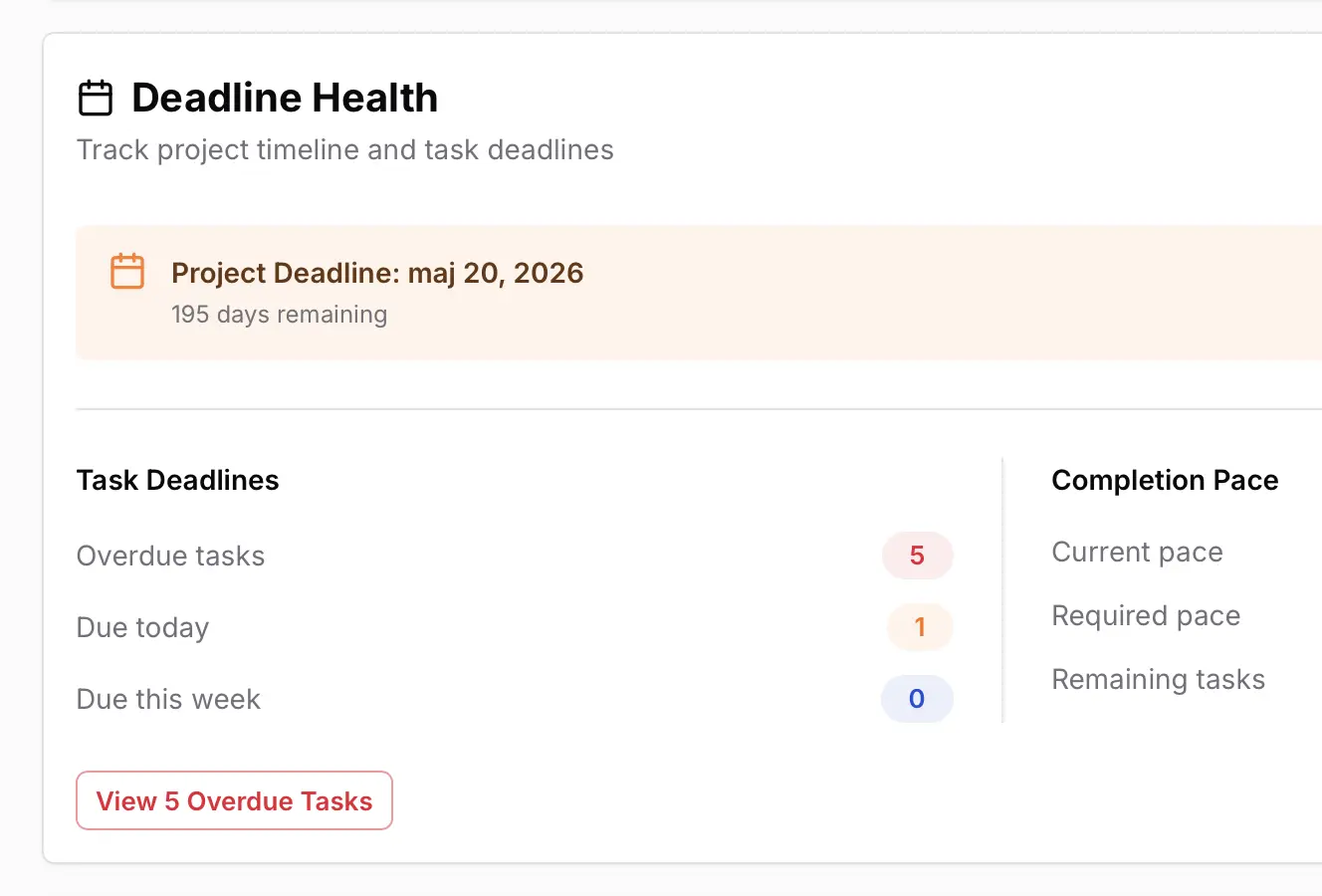Click the calendar icon beside Deadline Health
The image size is (1322, 896).
96,99
